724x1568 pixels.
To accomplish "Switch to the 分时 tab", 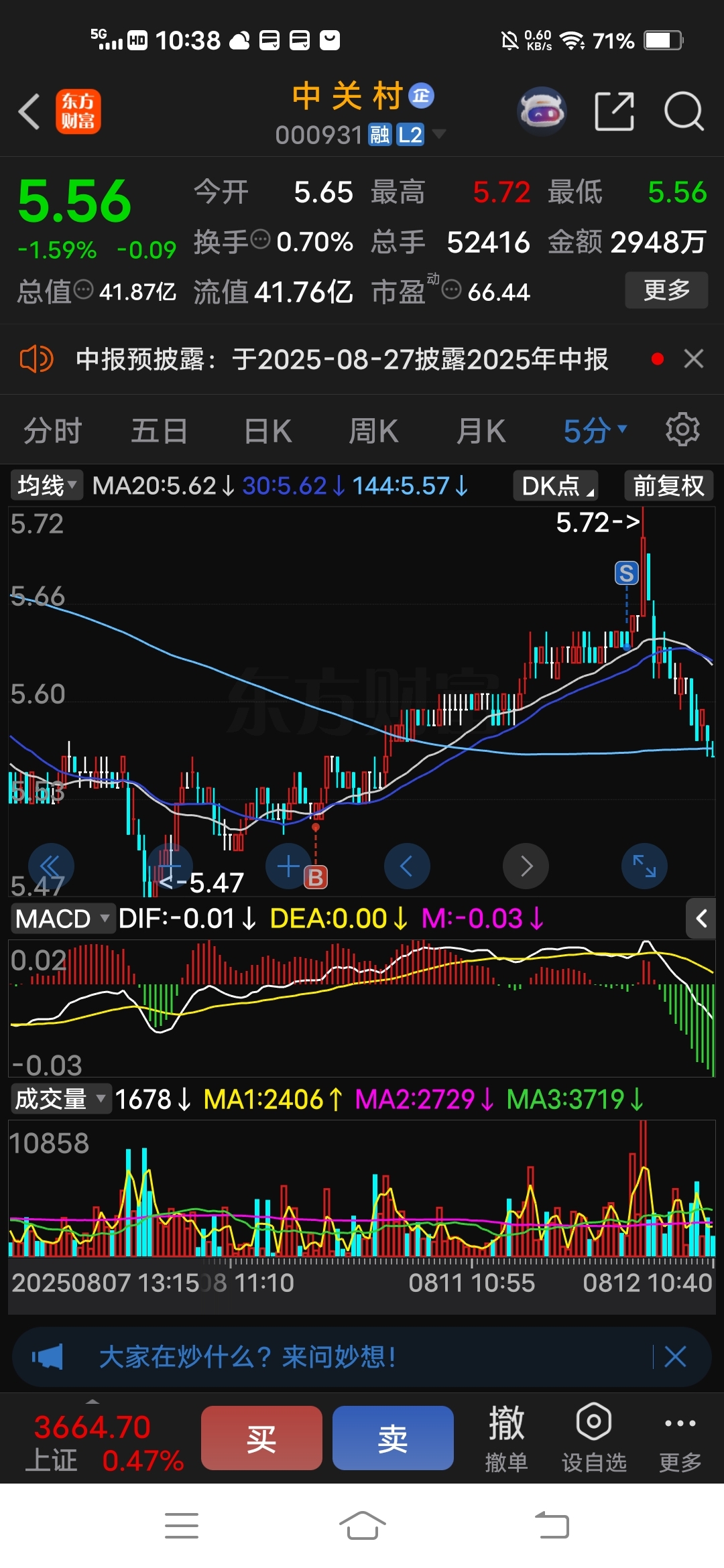I will pos(53,430).
